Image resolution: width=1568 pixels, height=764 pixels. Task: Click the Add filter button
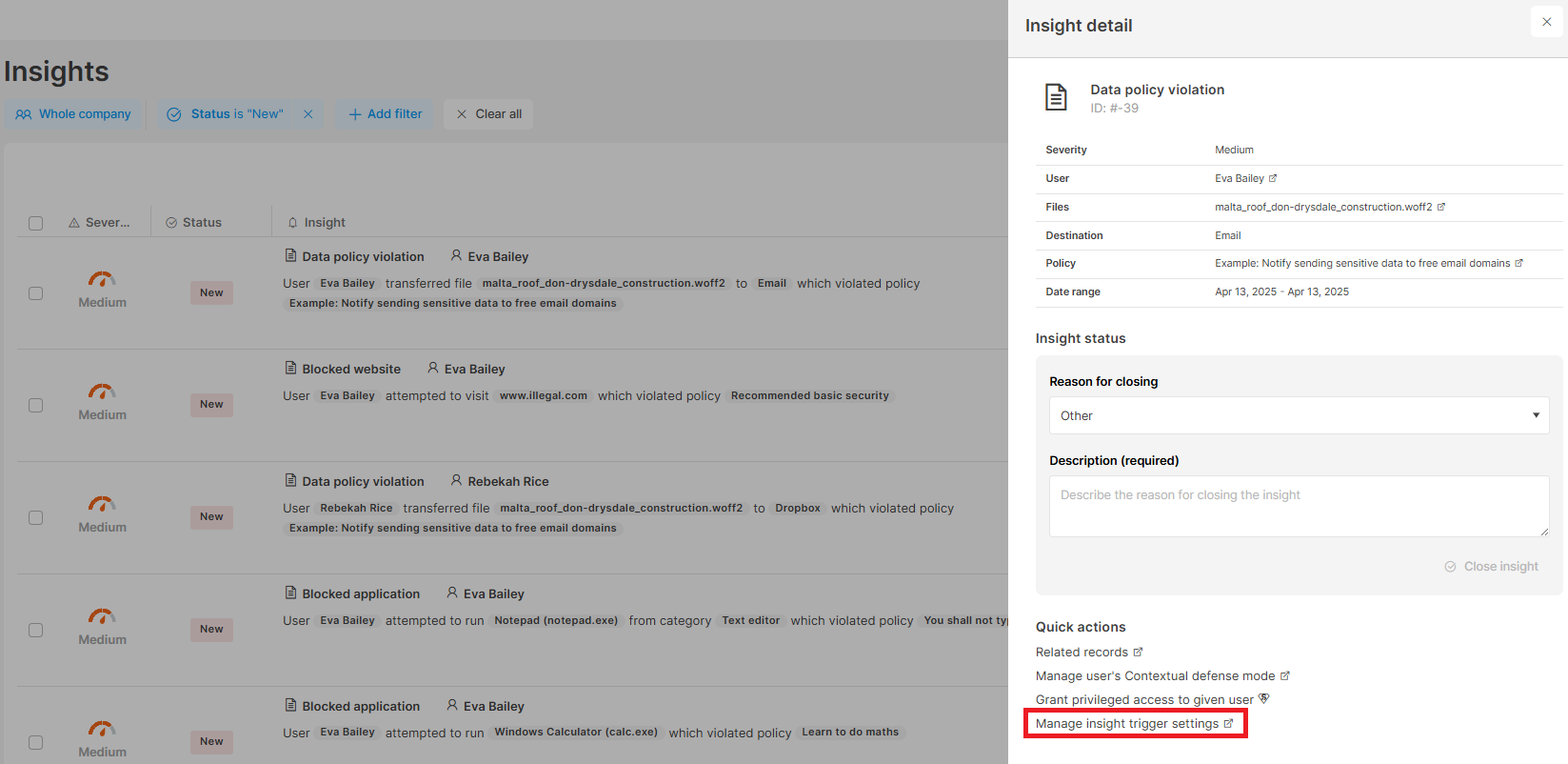(385, 114)
